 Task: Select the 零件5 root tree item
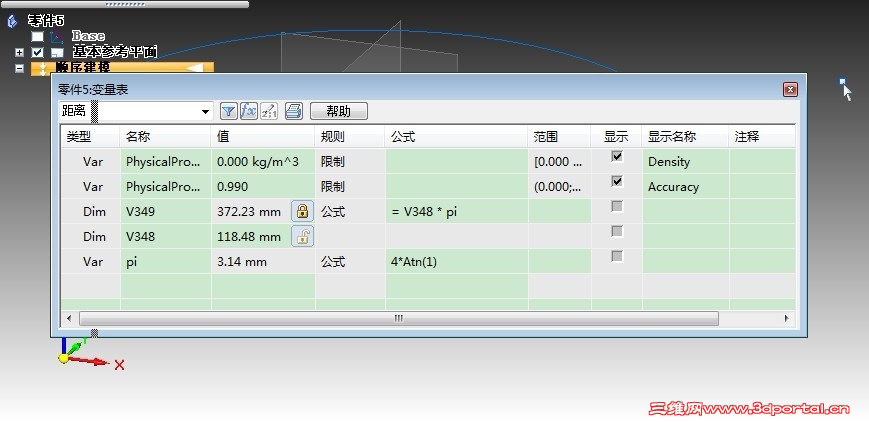click(x=46, y=21)
